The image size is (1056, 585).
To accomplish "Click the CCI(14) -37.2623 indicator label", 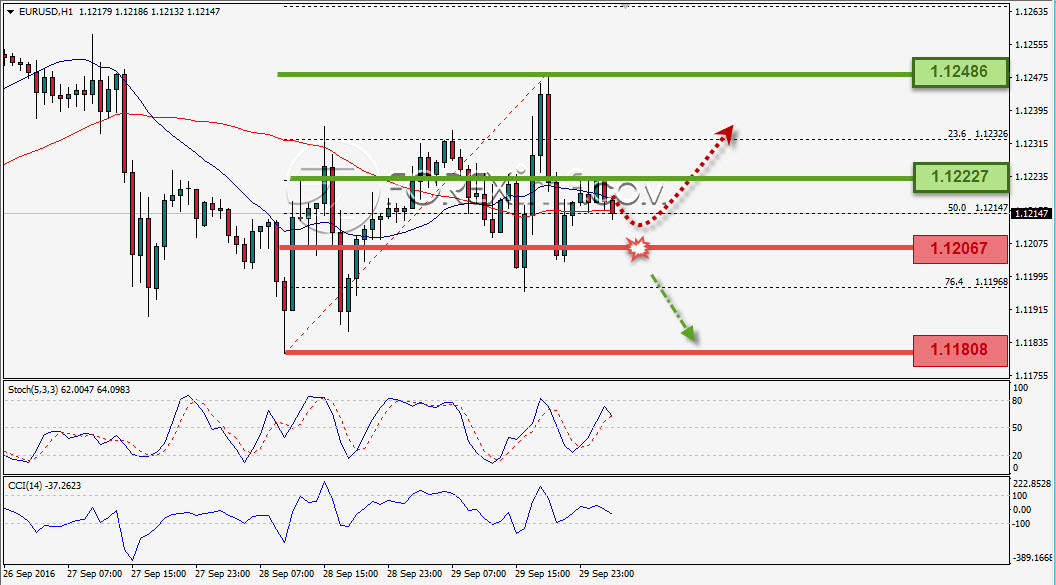I will (x=44, y=485).
